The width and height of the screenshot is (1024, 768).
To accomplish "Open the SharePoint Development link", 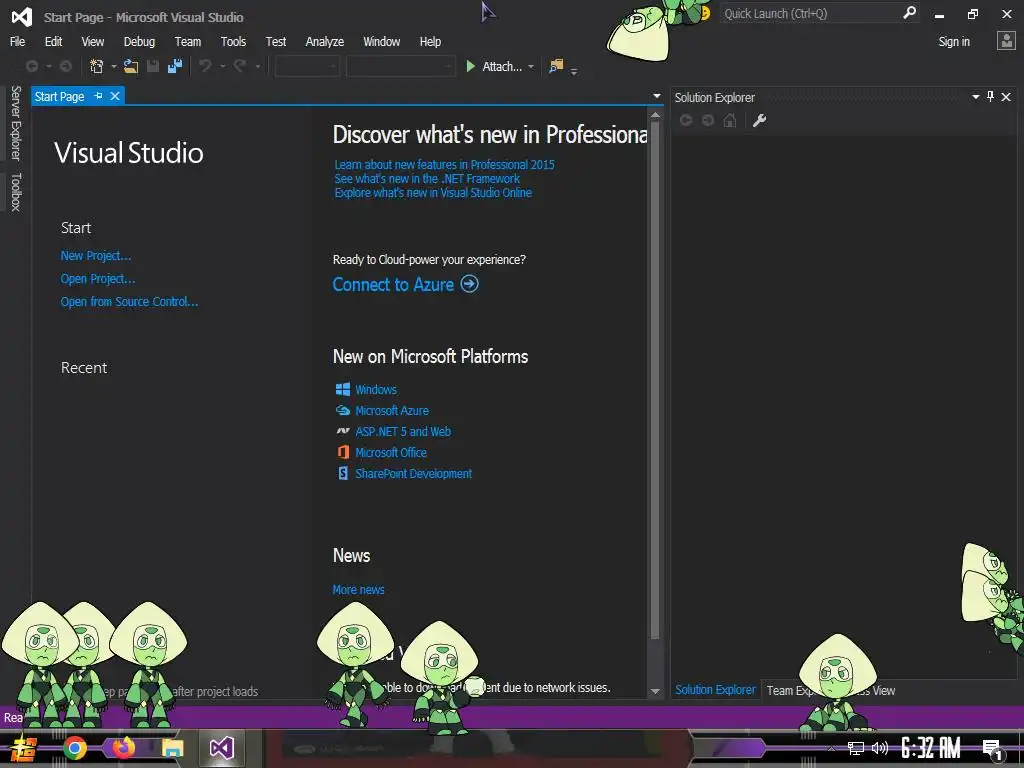I will pyautogui.click(x=413, y=473).
